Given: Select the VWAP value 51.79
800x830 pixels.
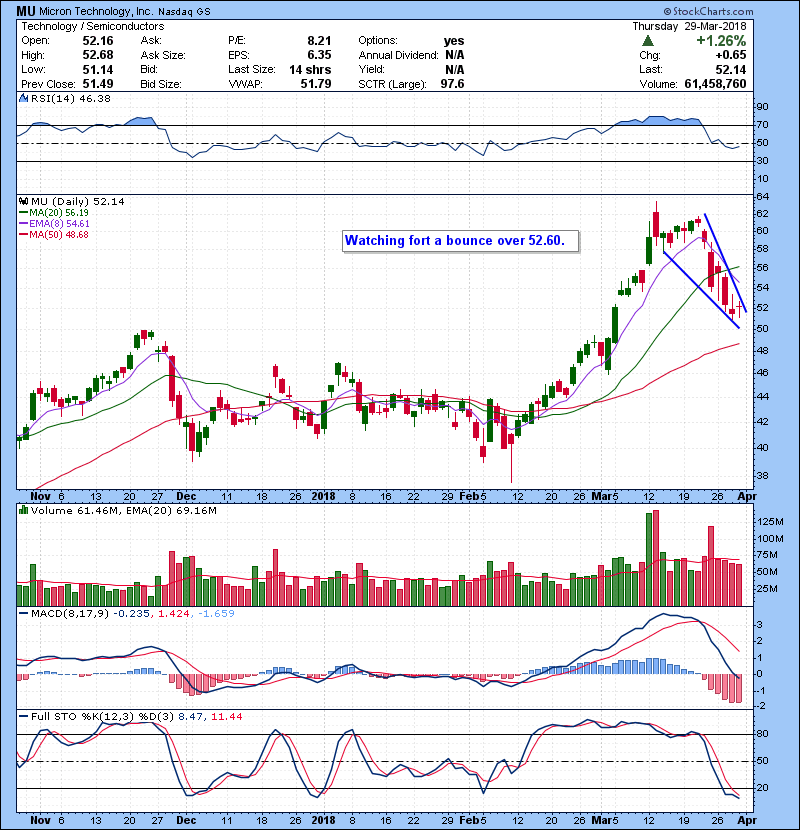Looking at the screenshot, I should coord(316,84).
